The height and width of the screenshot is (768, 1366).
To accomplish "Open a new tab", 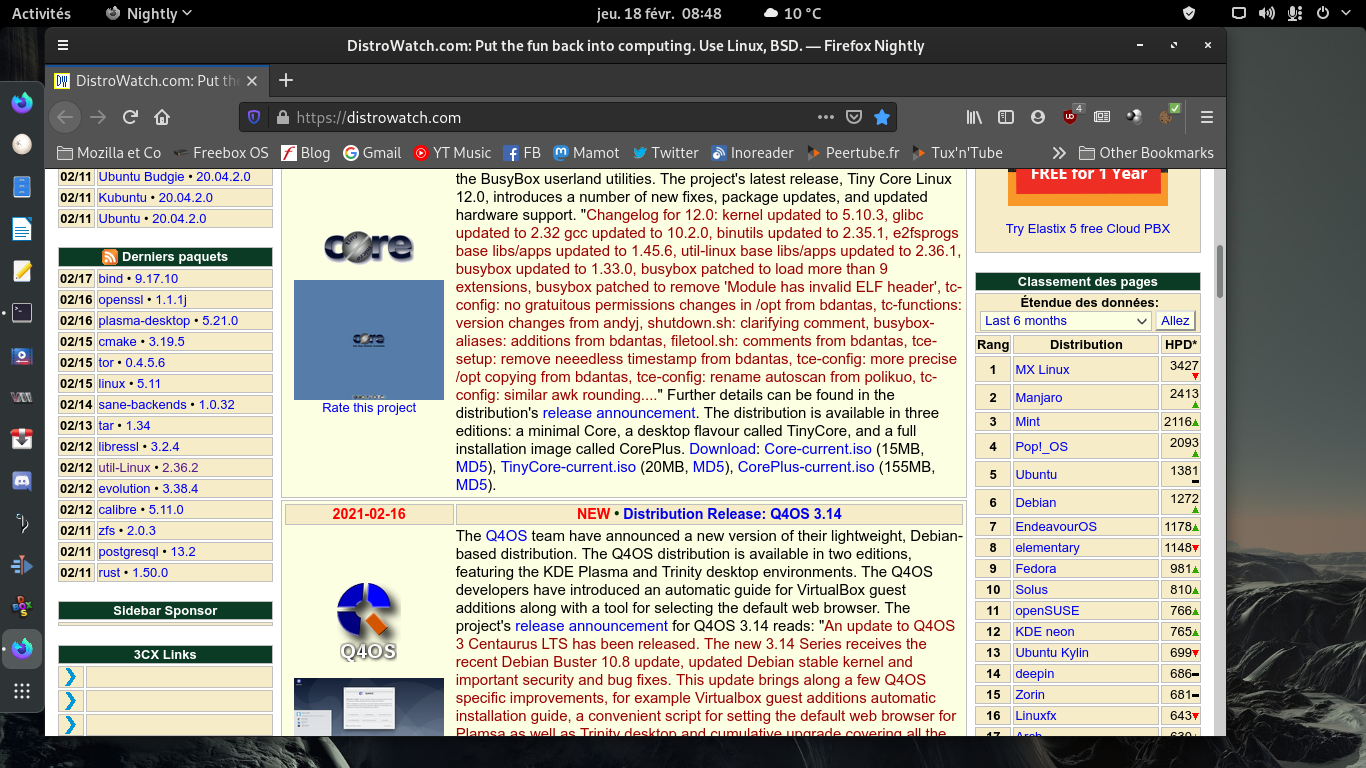I will click(286, 80).
